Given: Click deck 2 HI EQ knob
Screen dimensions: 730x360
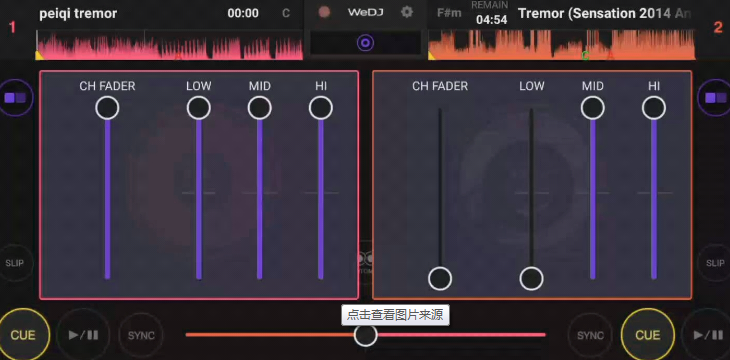Looking at the screenshot, I should (654, 108).
